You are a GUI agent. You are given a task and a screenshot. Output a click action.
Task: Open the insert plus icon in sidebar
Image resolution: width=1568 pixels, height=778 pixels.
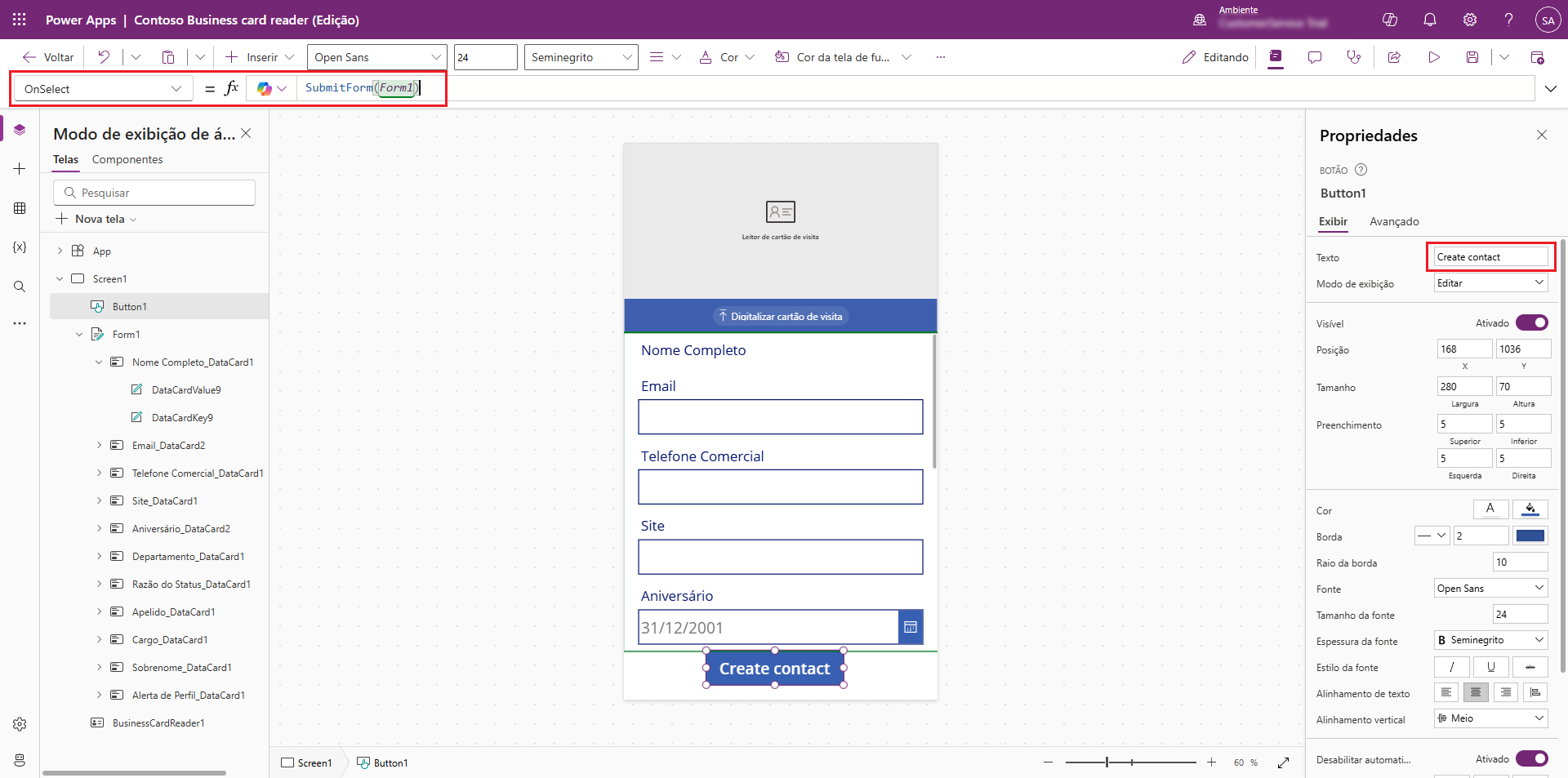(20, 169)
